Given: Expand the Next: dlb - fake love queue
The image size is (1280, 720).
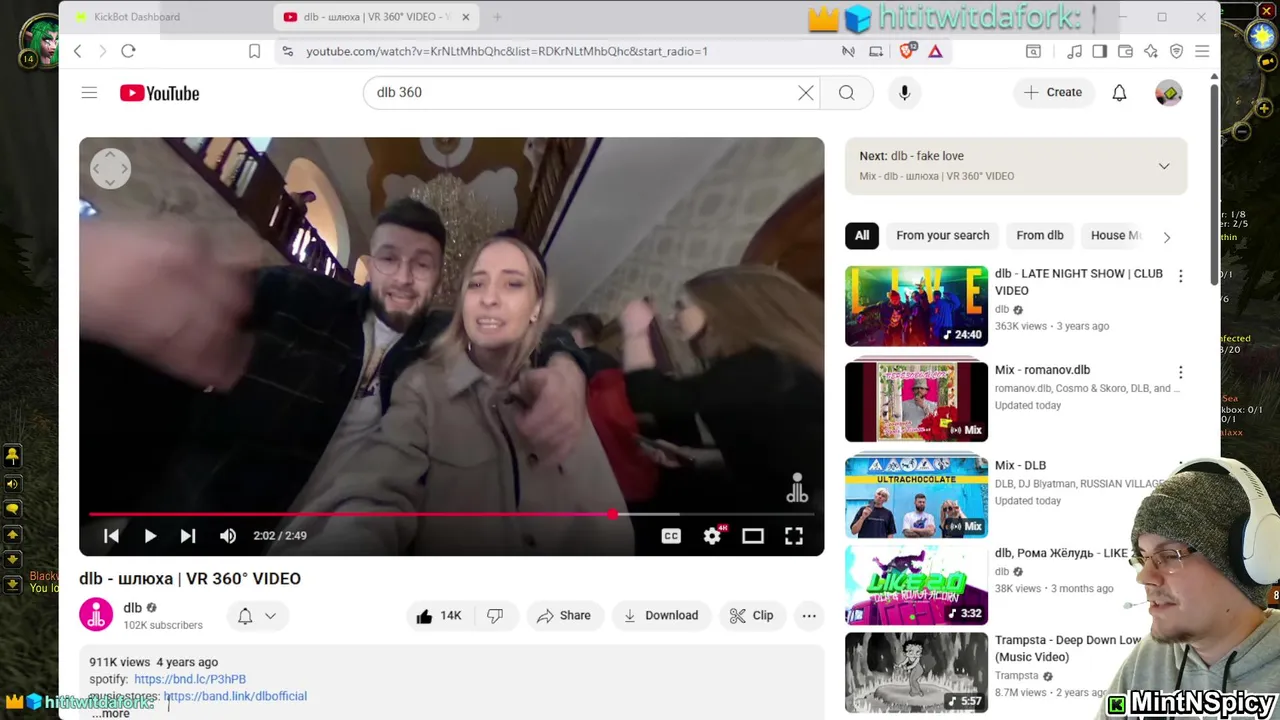Looking at the screenshot, I should (1164, 166).
